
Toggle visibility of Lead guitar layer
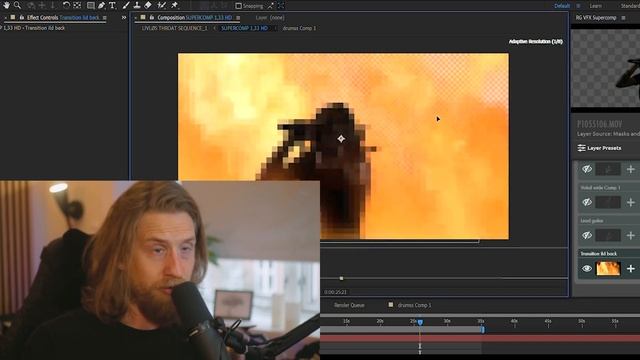pyautogui.click(x=587, y=236)
